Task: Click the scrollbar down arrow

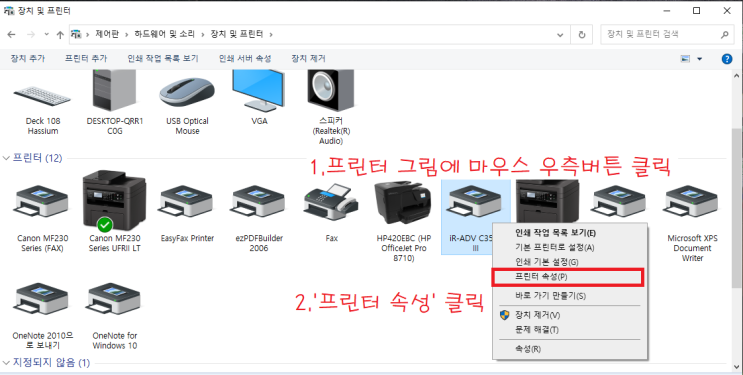Action: (736, 366)
